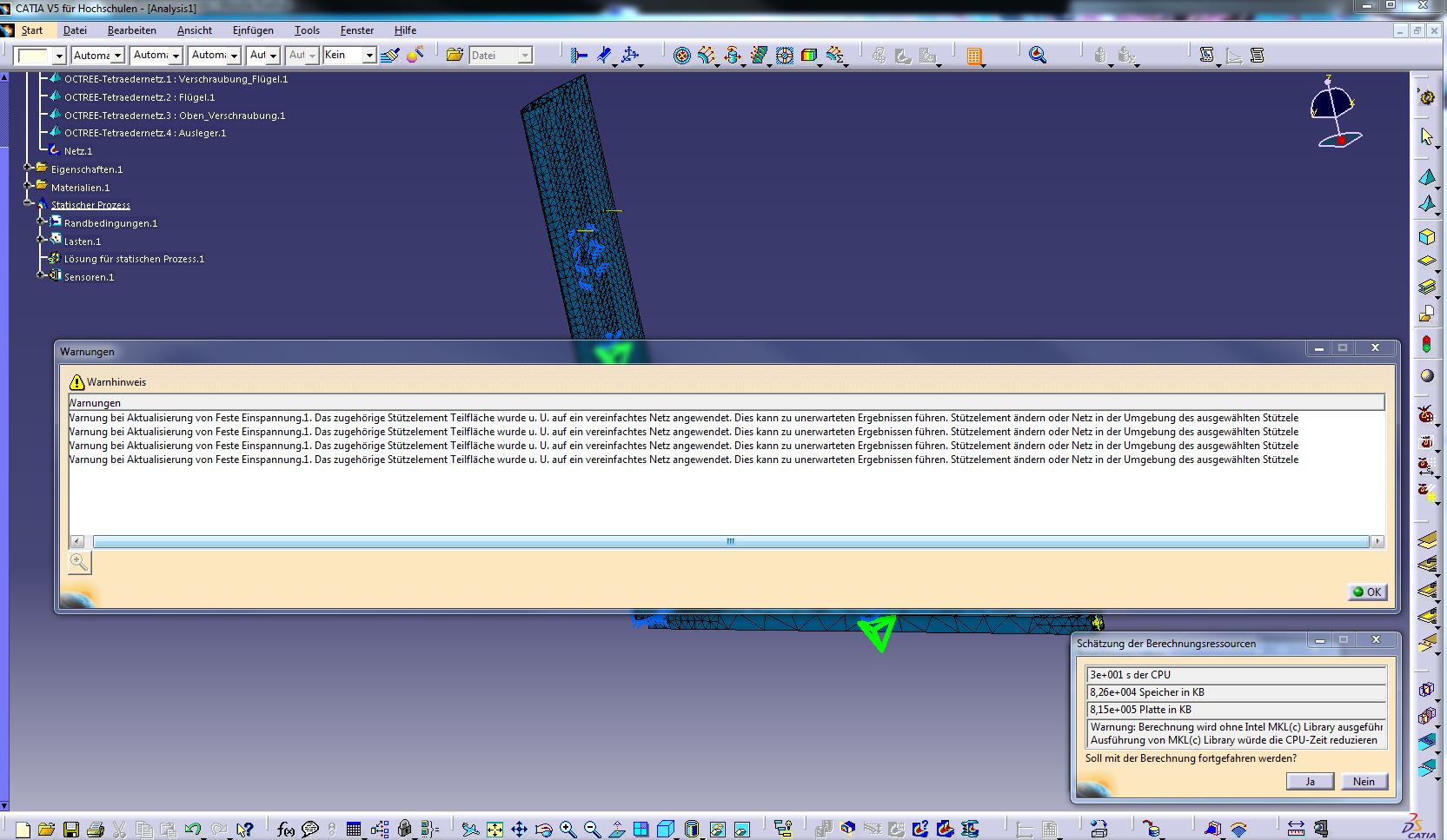Click the sphere material icon in right toolbar
The width and height of the screenshot is (1447, 840).
tap(1426, 375)
